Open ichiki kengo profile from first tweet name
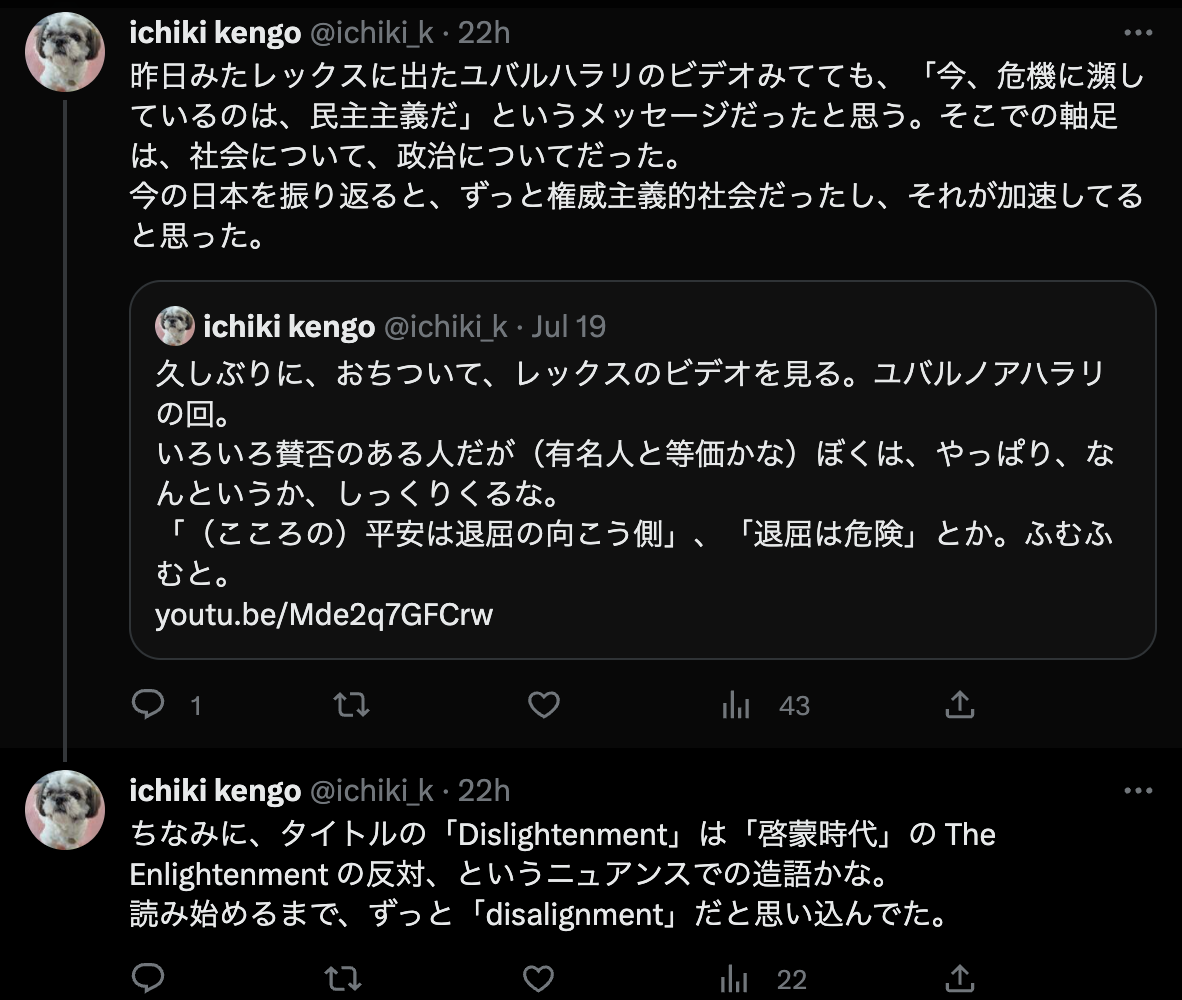 pyautogui.click(x=215, y=32)
